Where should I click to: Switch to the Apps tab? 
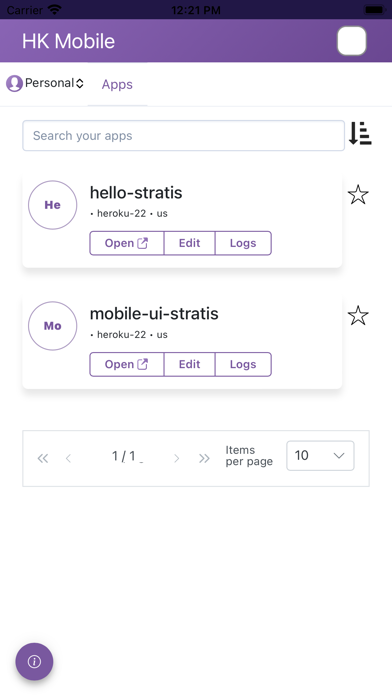pos(117,84)
